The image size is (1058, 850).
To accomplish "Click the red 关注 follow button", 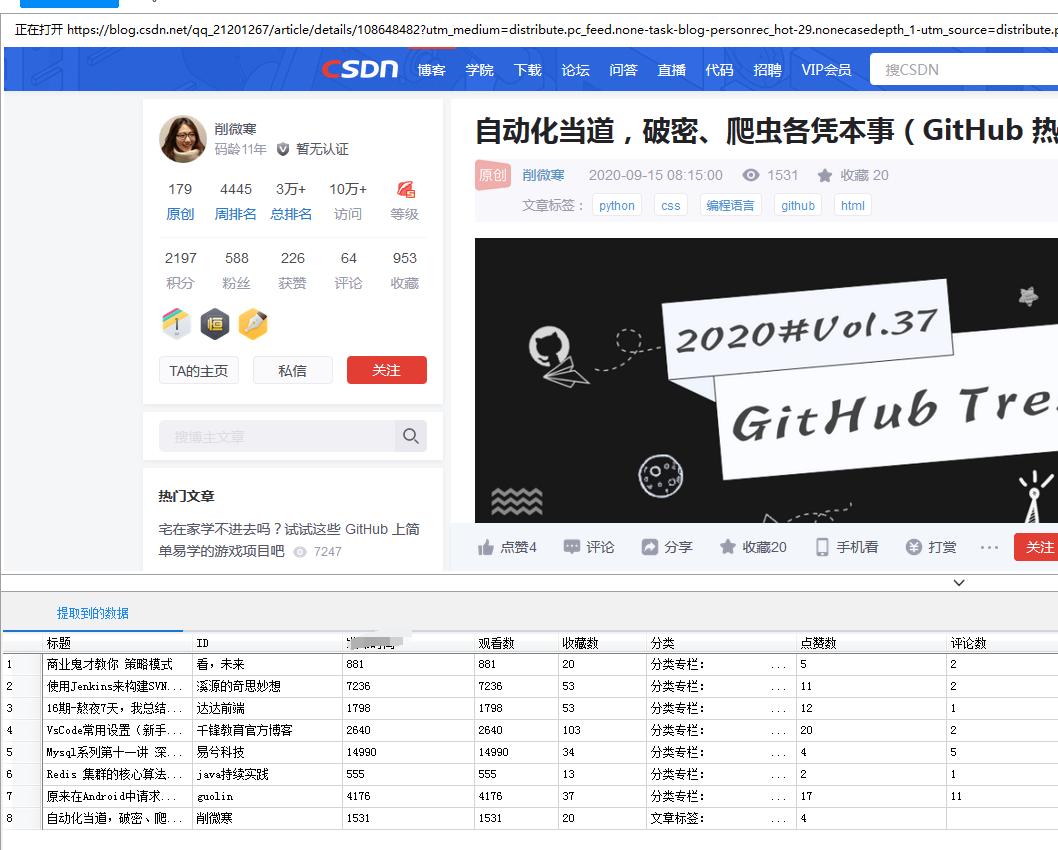I will (x=386, y=369).
